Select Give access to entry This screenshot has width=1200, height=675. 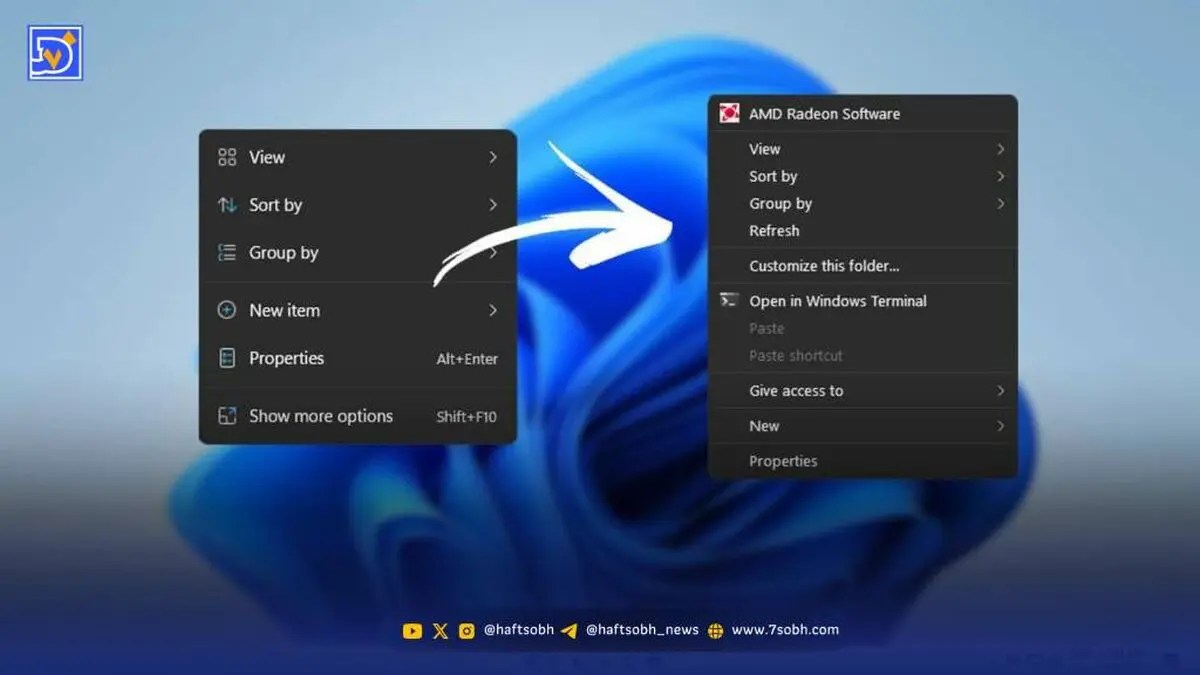point(862,391)
